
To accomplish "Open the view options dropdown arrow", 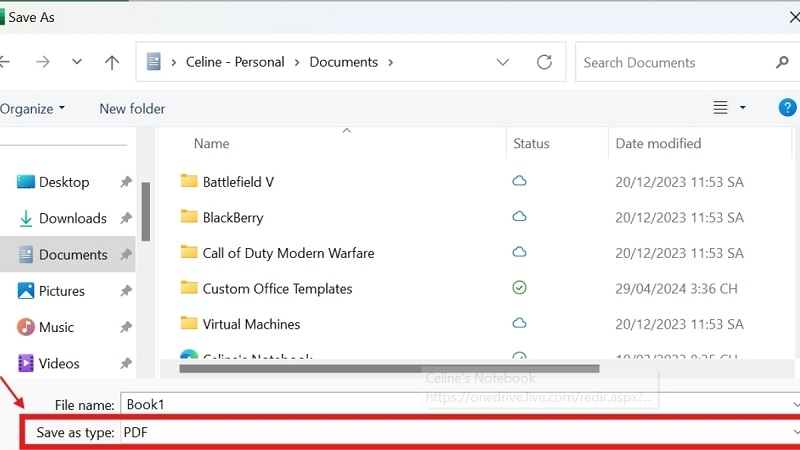I will [x=743, y=108].
